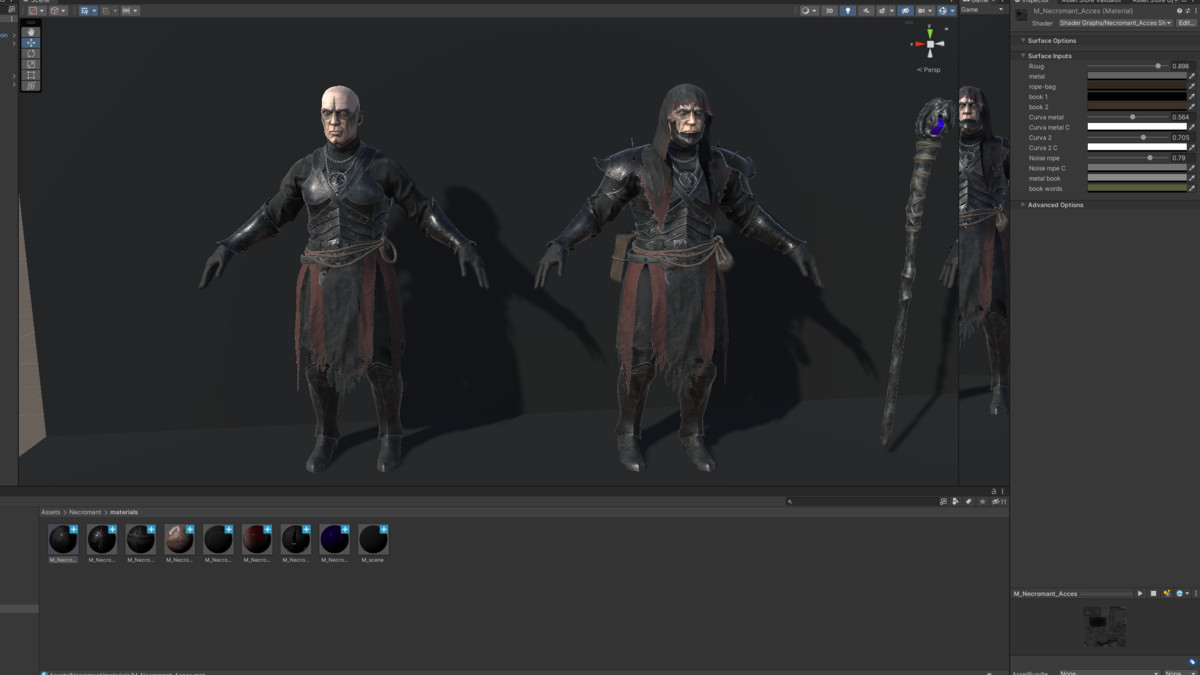Open material preset selector icon
Screen dimensions: 1200x675
tap(1187, 11)
